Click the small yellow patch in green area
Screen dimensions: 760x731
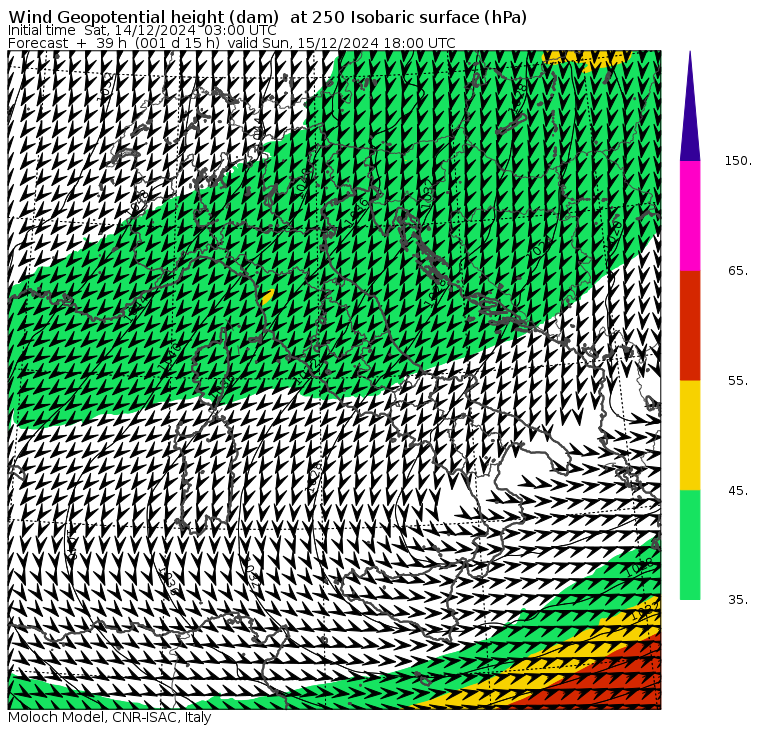(268, 296)
